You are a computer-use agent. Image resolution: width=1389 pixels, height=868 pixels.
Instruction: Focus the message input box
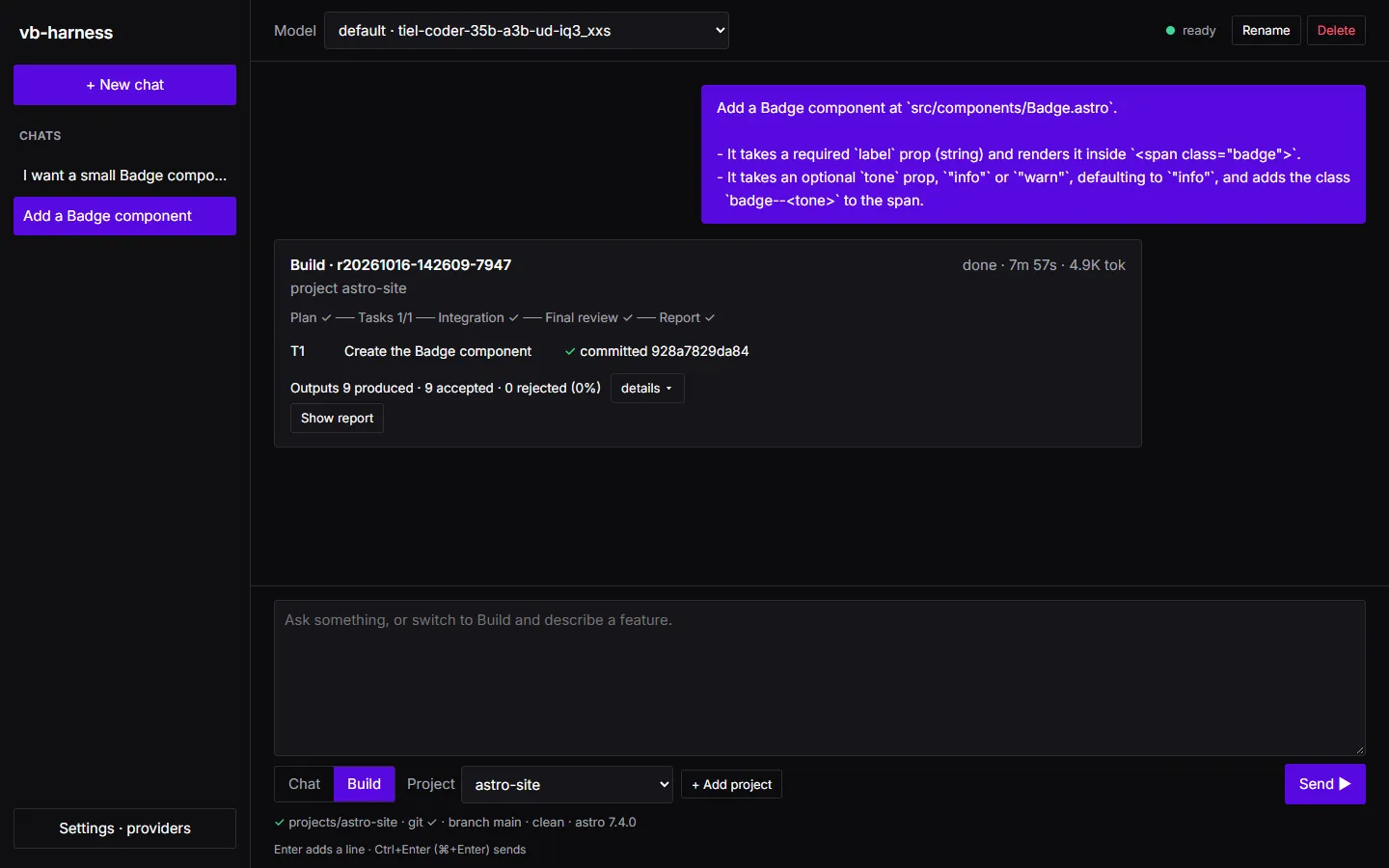(819, 678)
